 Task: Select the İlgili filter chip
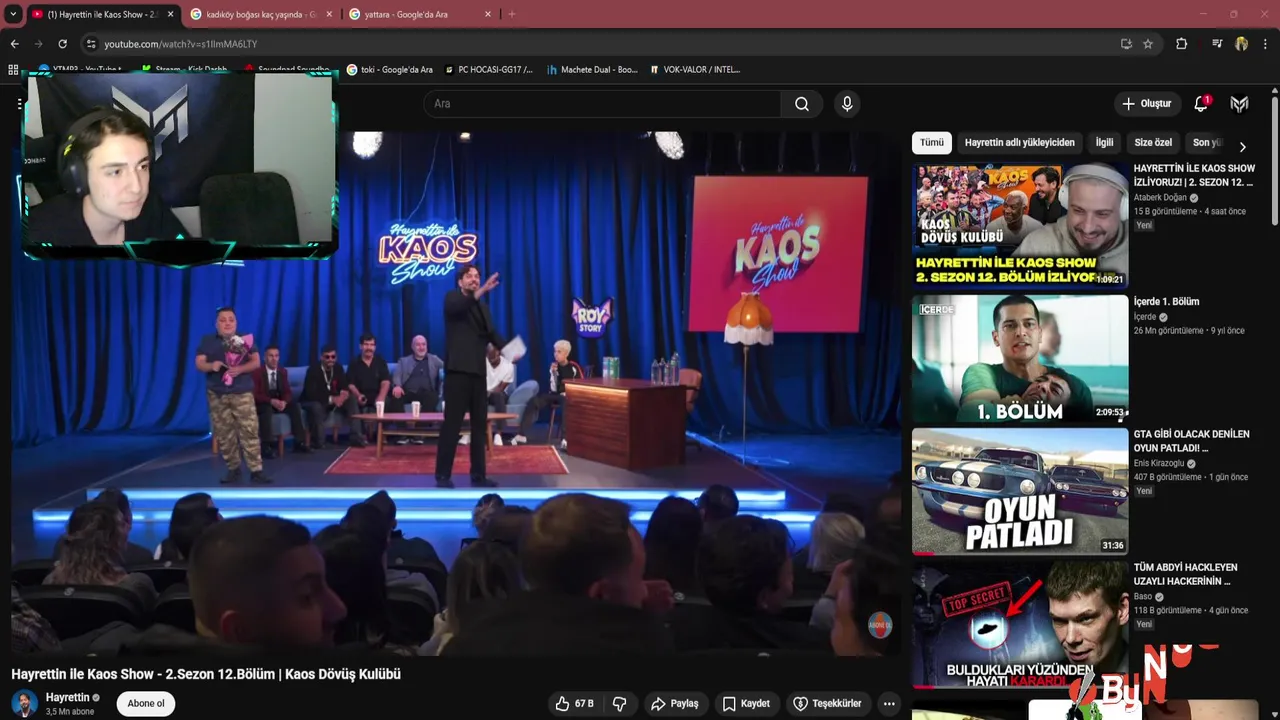pos(1104,143)
